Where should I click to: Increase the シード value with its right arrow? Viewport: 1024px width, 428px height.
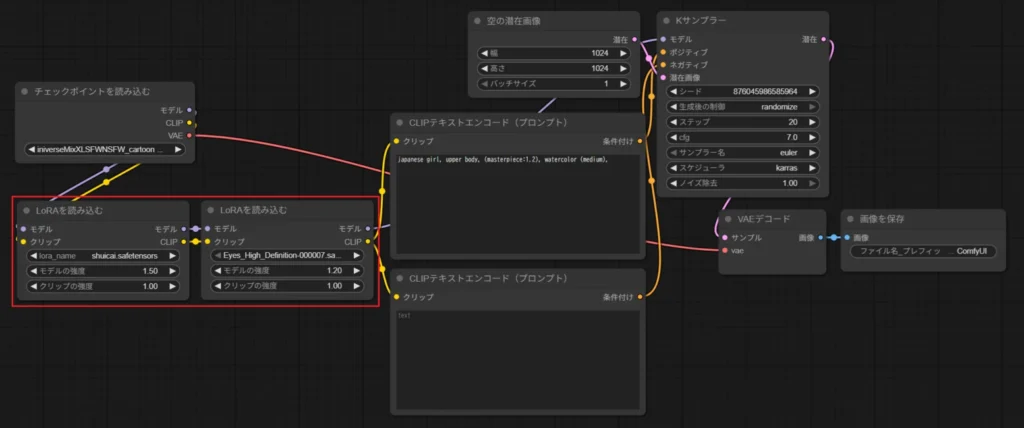pos(812,91)
